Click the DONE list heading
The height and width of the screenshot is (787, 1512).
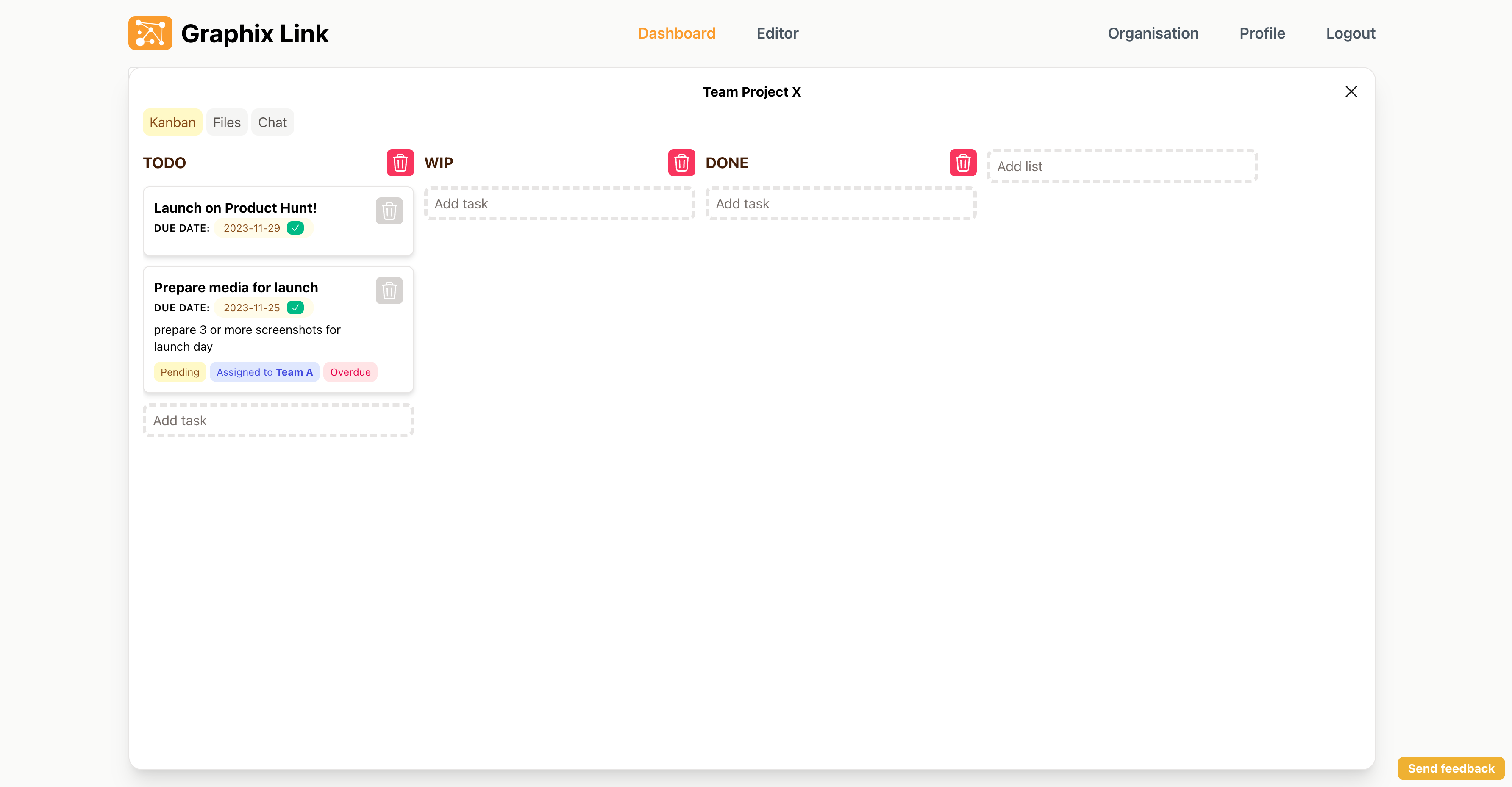point(727,163)
